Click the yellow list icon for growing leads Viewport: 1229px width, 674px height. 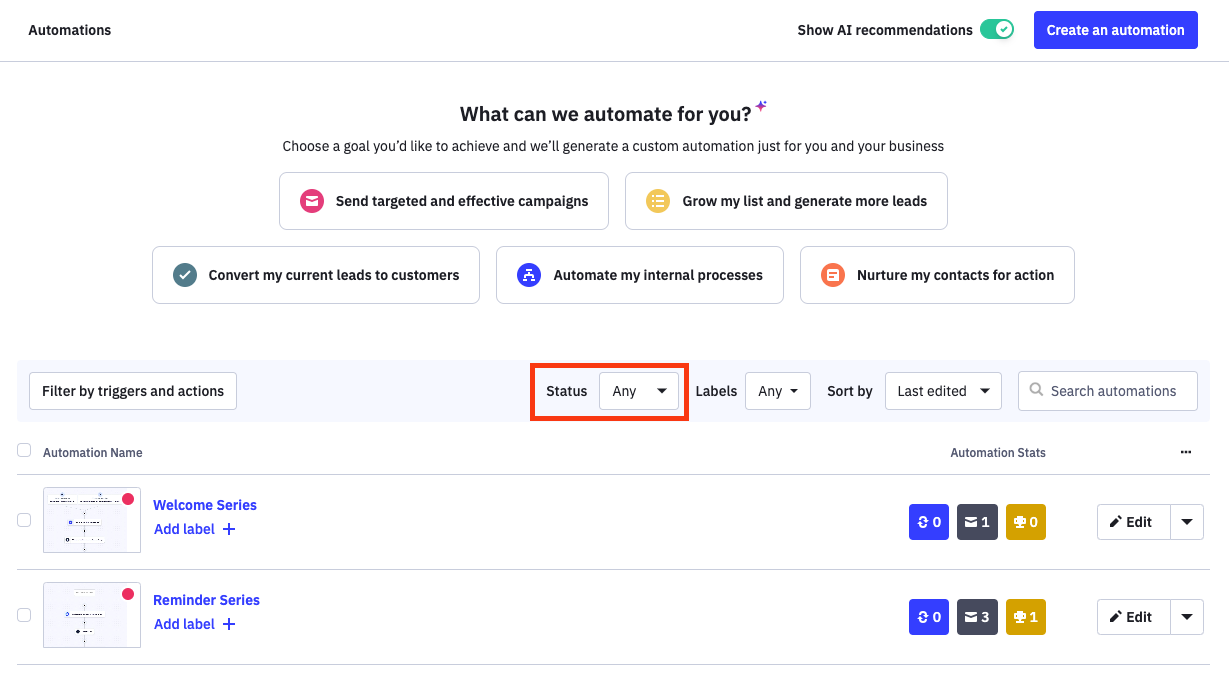(x=658, y=201)
